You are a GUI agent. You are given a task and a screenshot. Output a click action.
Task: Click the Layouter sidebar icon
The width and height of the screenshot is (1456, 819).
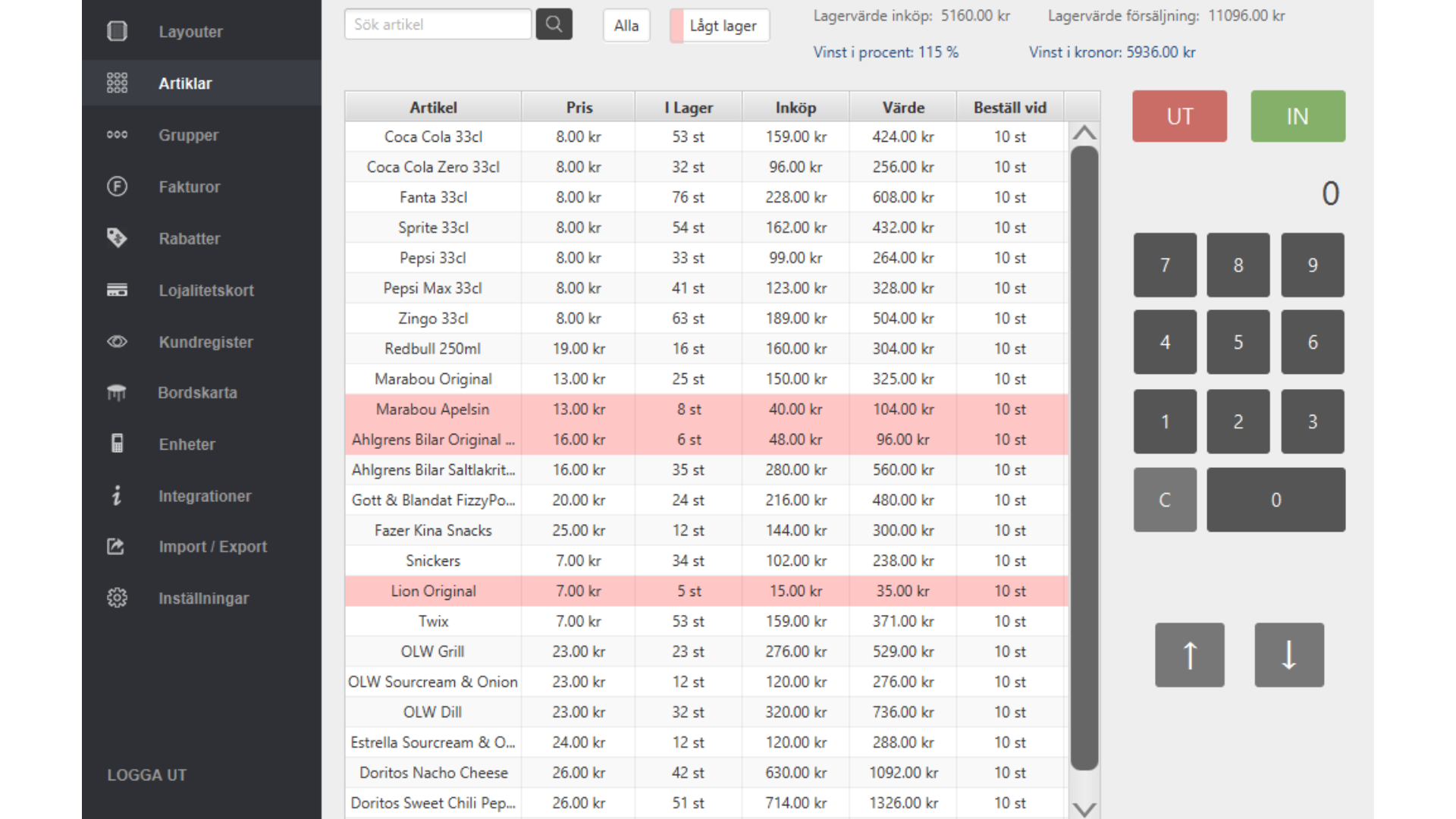coord(117,31)
